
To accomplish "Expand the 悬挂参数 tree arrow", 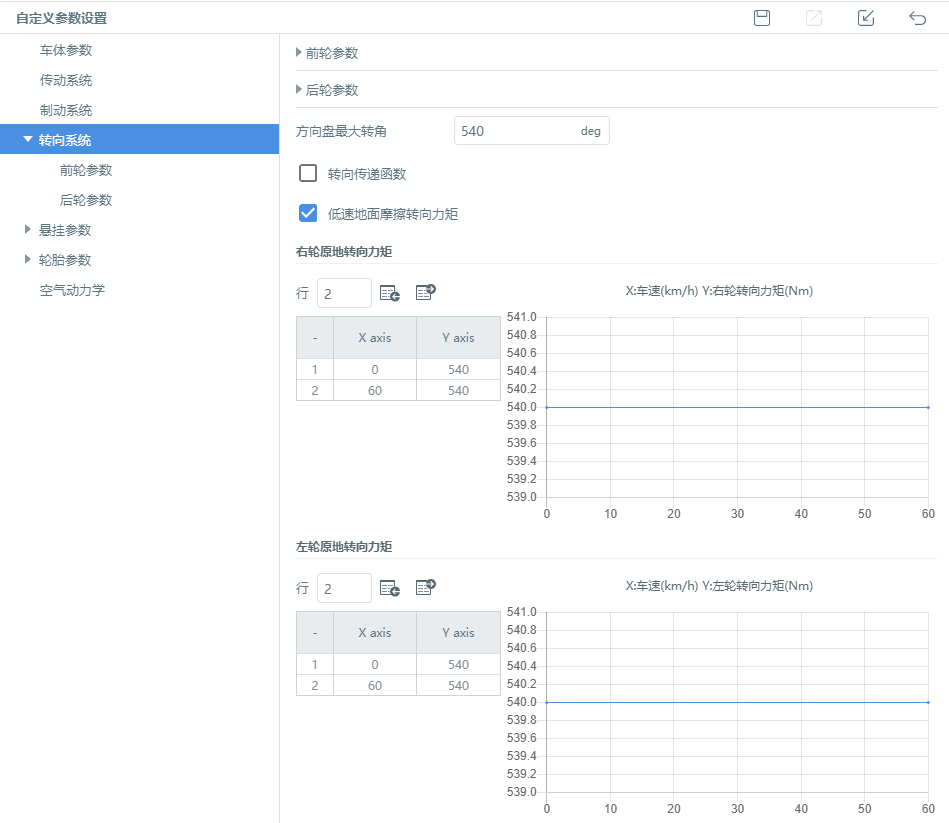I will pos(27,229).
